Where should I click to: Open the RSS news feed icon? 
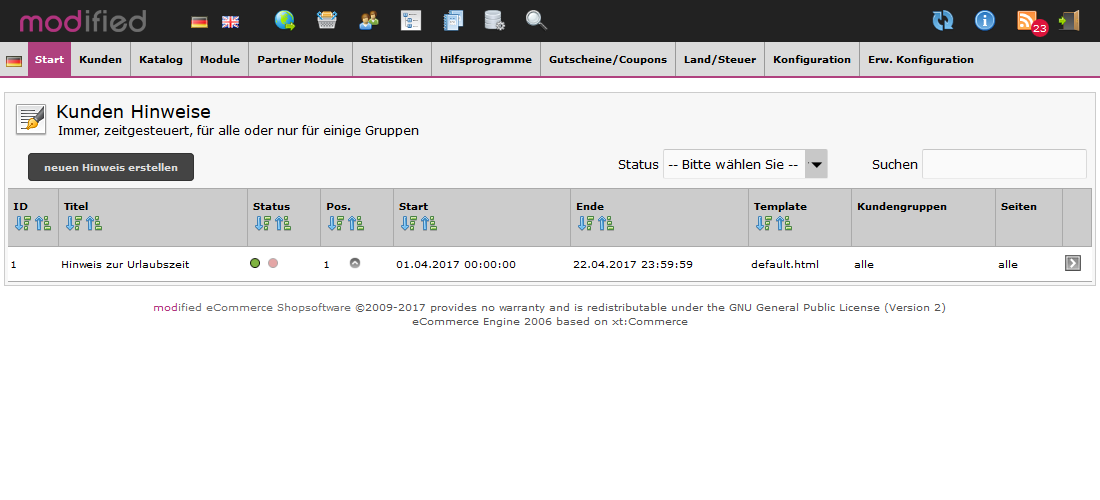[x=1027, y=20]
